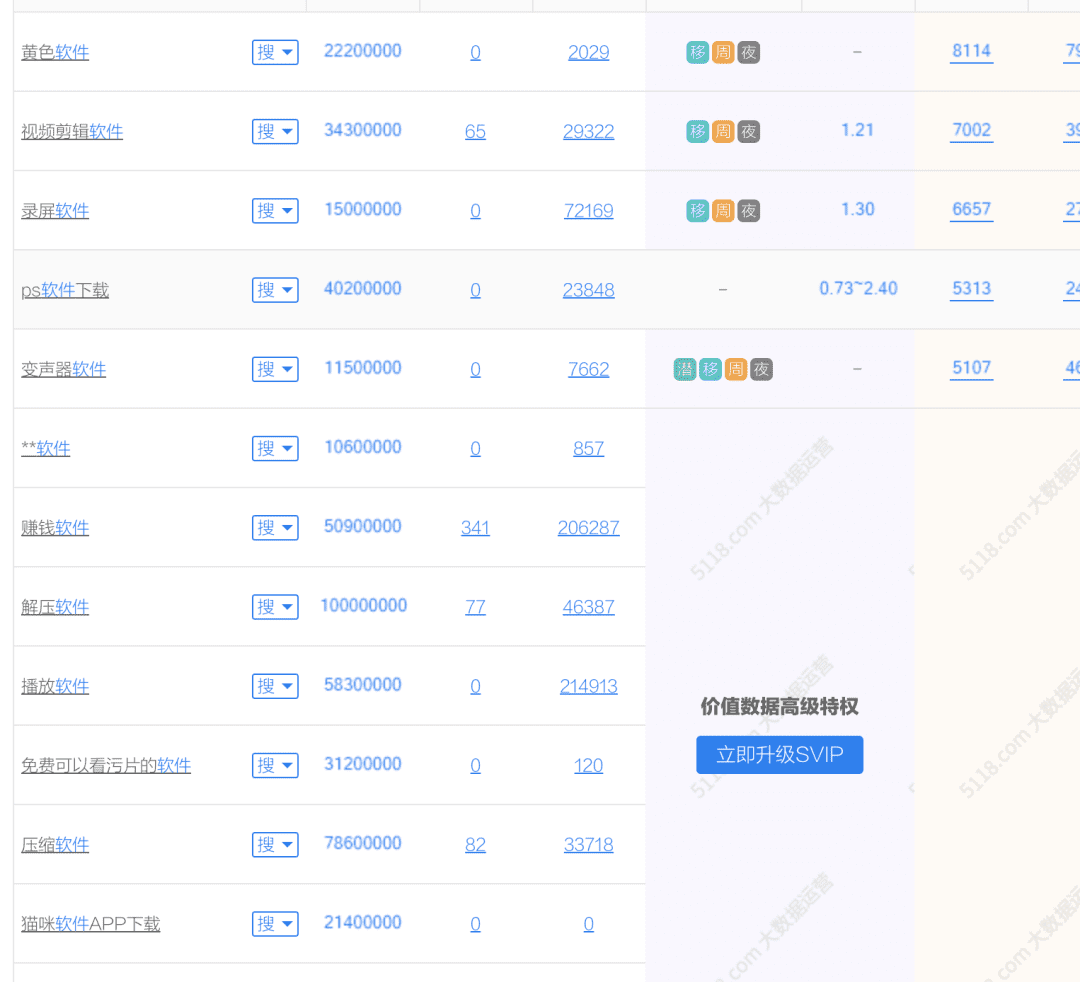Expand 搜 dropdown for 压缩软件
Screen dimensions: 1080x982
click(x=275, y=844)
